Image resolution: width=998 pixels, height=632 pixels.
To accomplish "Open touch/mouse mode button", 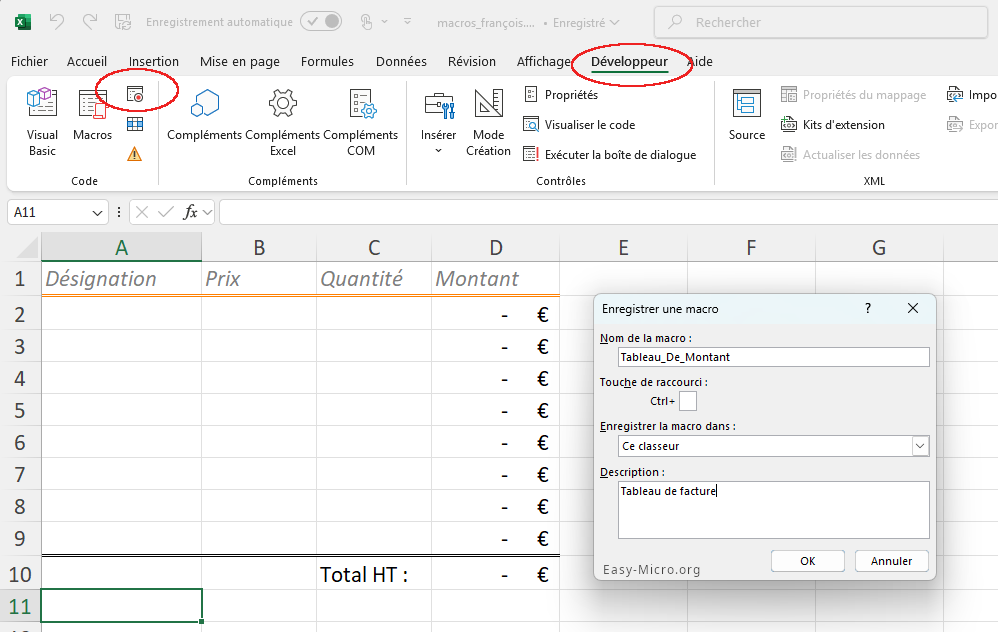I will 367,22.
